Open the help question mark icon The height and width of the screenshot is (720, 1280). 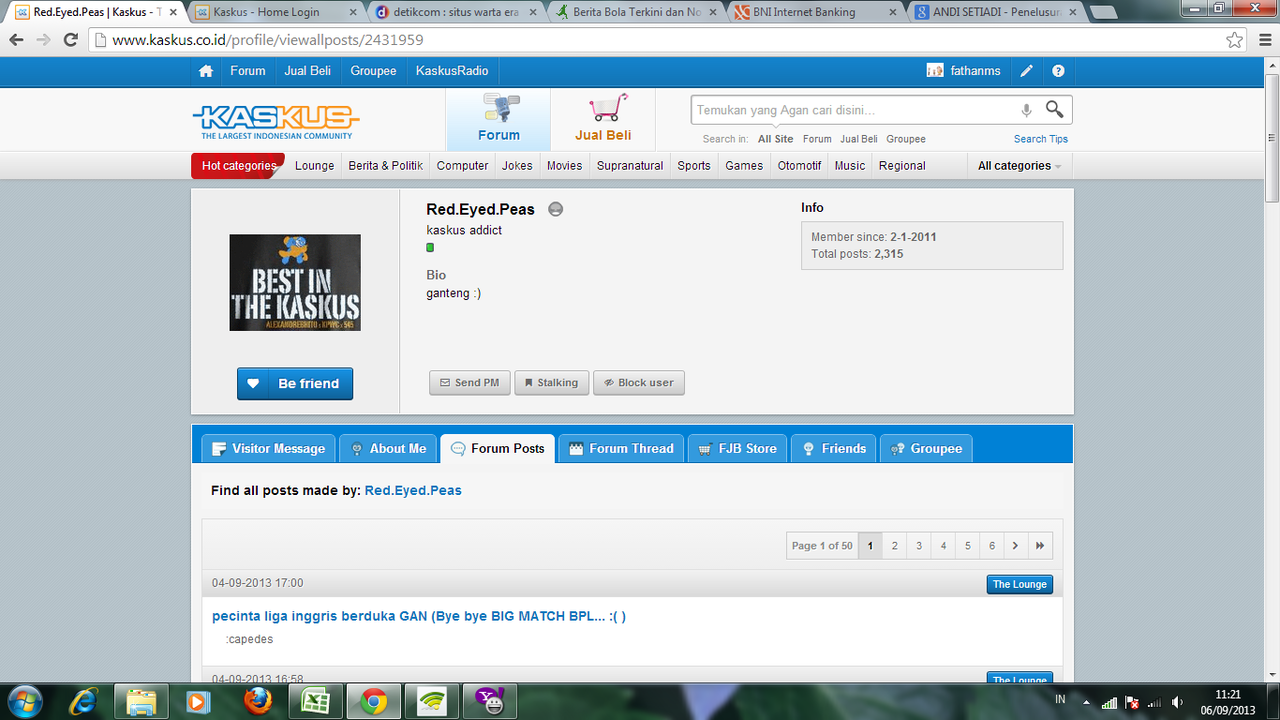point(1058,71)
